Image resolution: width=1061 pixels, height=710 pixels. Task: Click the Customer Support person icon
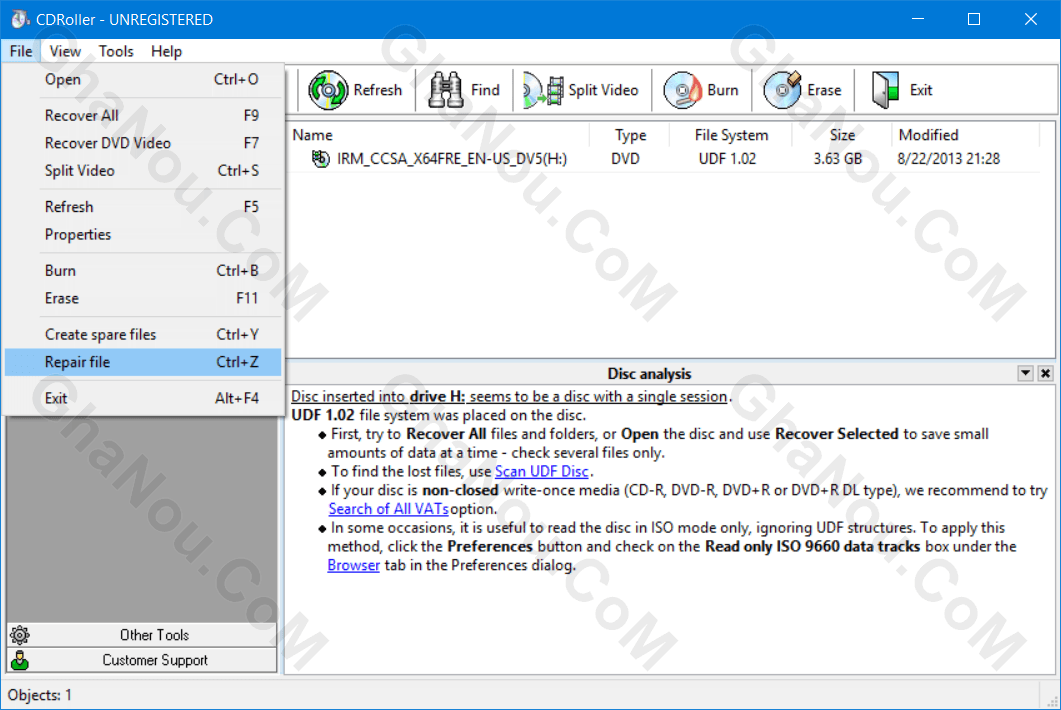[20, 660]
